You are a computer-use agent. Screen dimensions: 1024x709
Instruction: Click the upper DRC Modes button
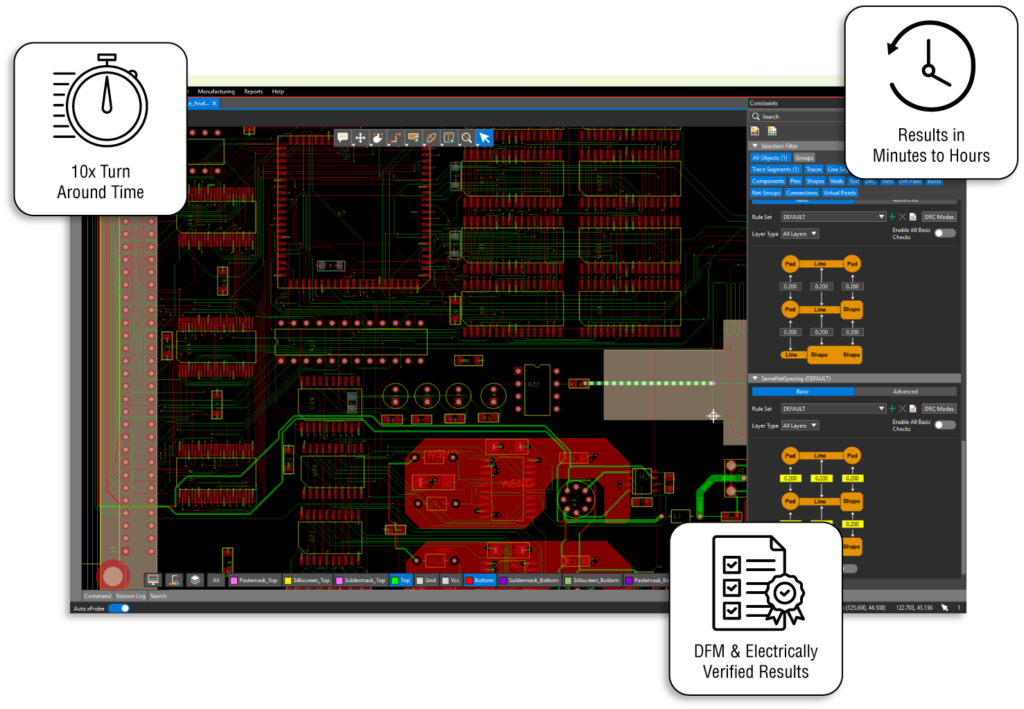click(939, 217)
